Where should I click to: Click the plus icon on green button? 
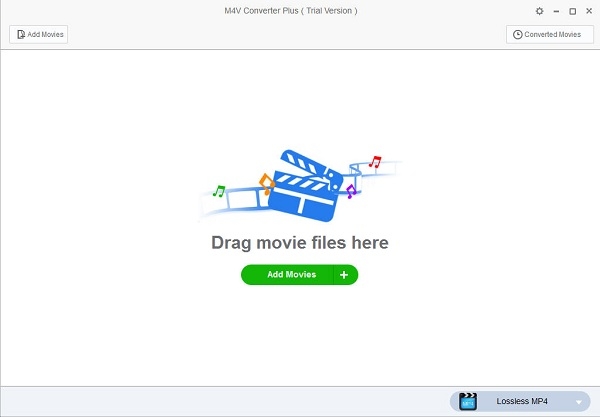(344, 275)
